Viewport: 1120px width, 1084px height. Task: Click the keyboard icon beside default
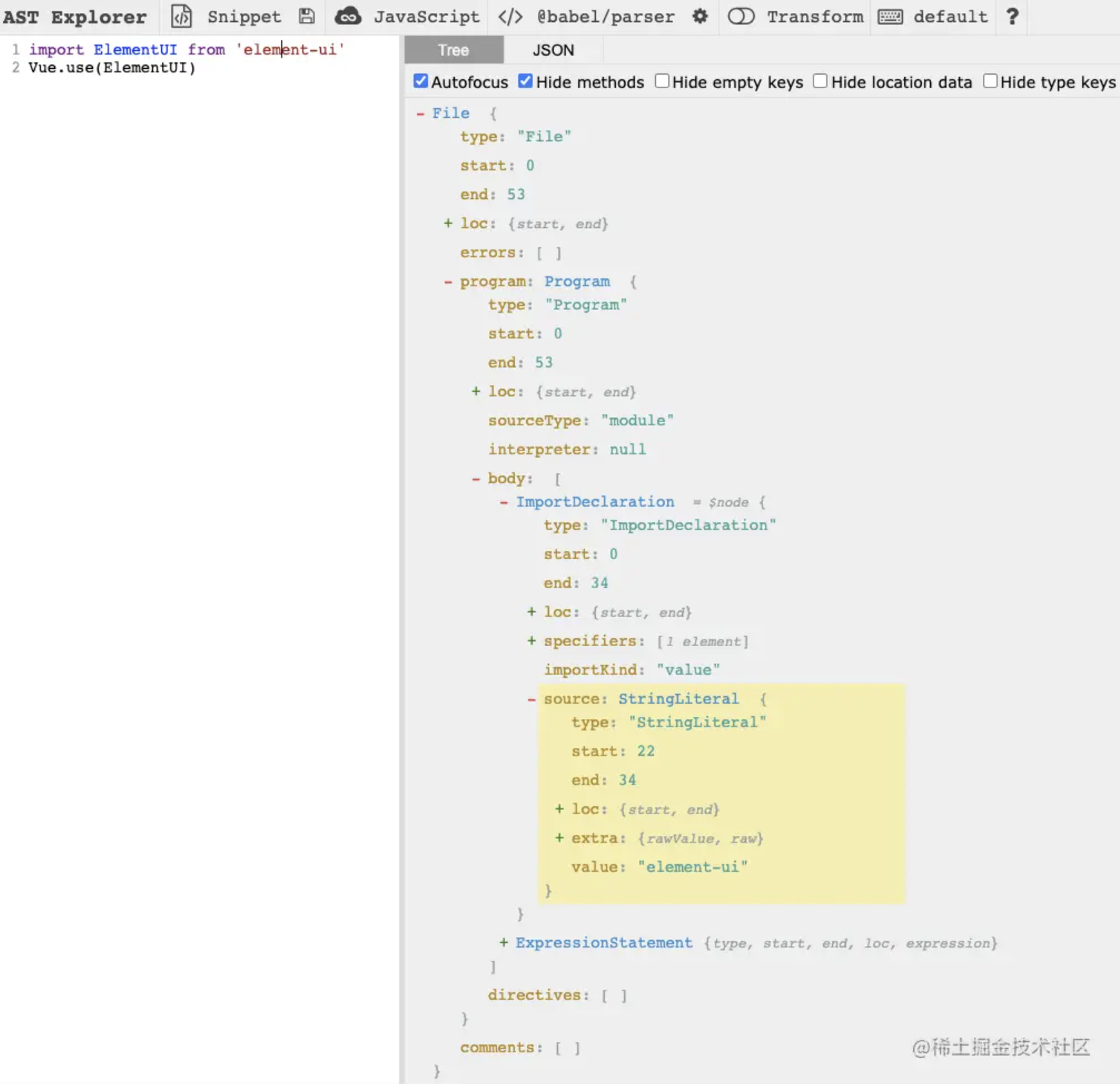(x=890, y=17)
